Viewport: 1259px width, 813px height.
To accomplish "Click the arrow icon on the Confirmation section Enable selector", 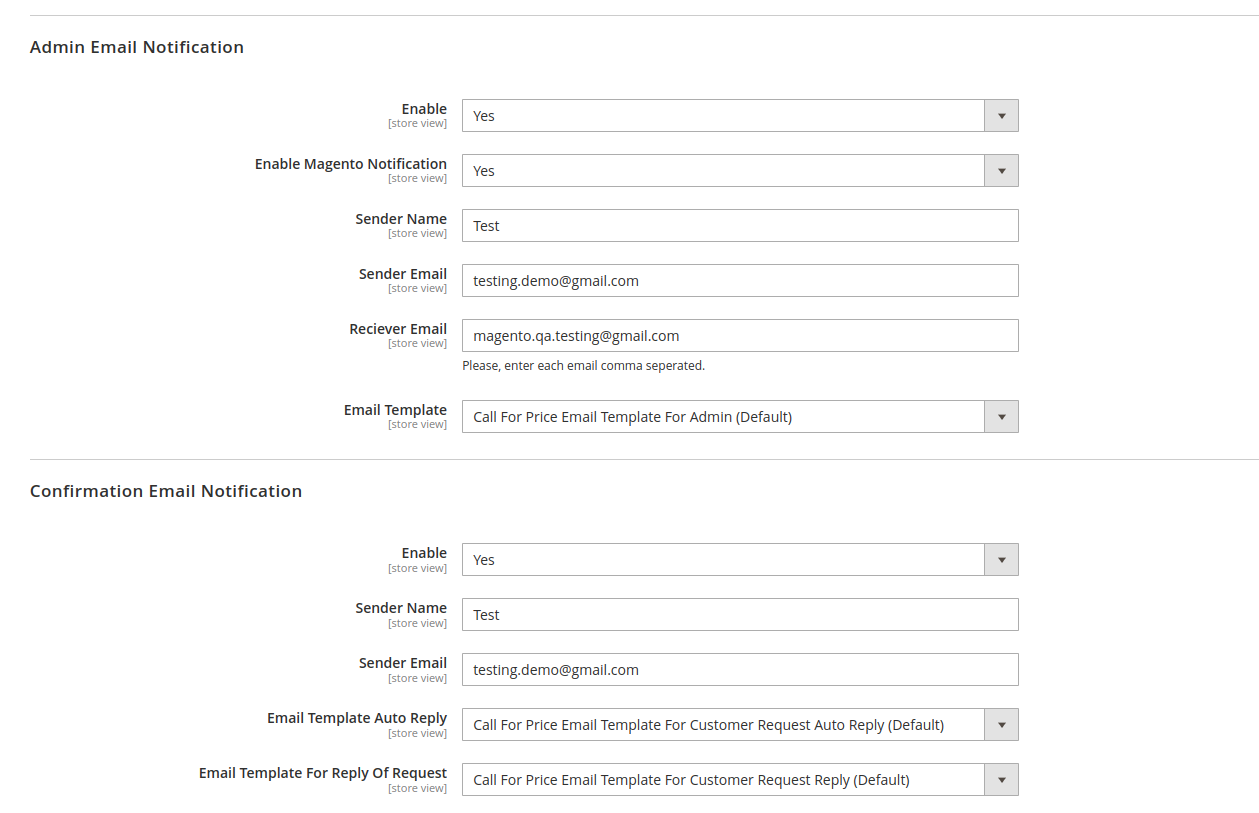I will click(x=1000, y=559).
